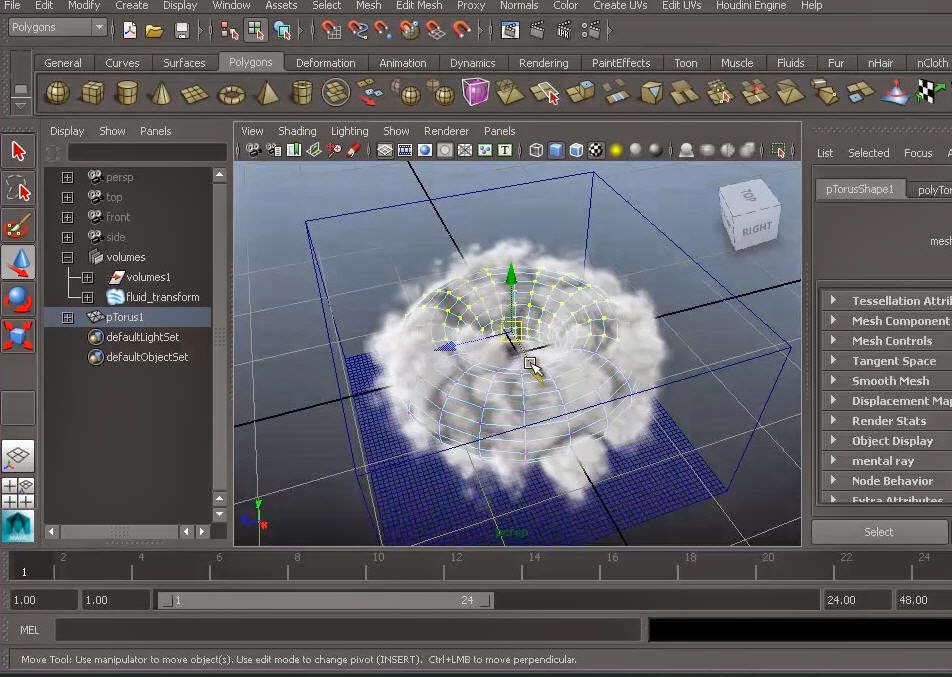952x677 pixels.
Task: Create a polygon torus from the shelf
Action: point(231,94)
